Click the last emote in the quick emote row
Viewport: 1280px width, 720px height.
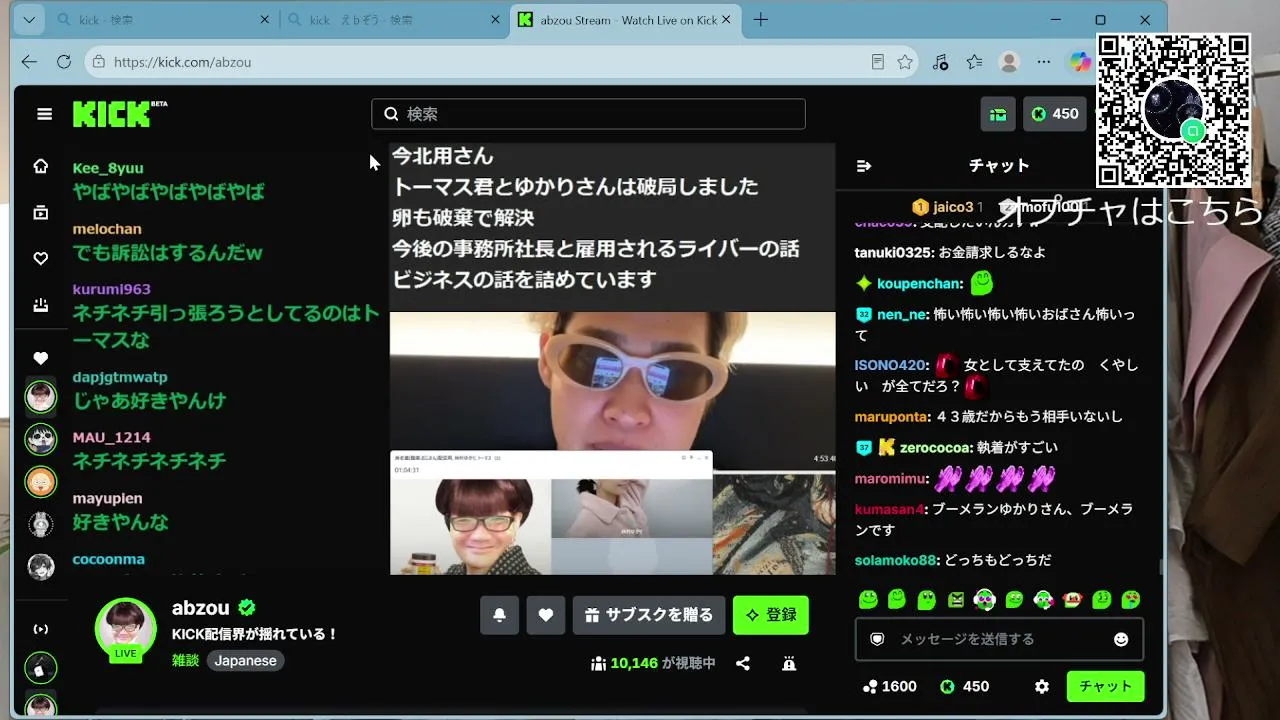pos(1131,599)
